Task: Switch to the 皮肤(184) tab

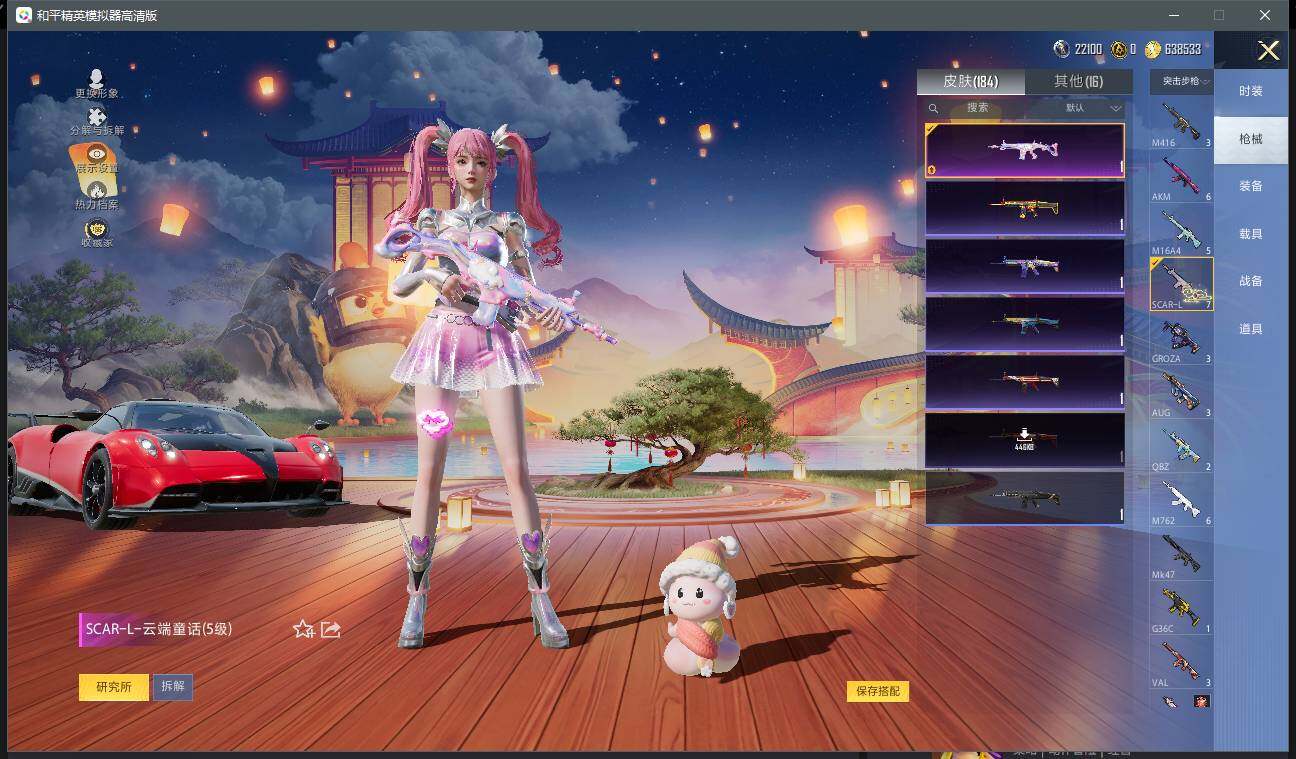Action: [x=971, y=82]
